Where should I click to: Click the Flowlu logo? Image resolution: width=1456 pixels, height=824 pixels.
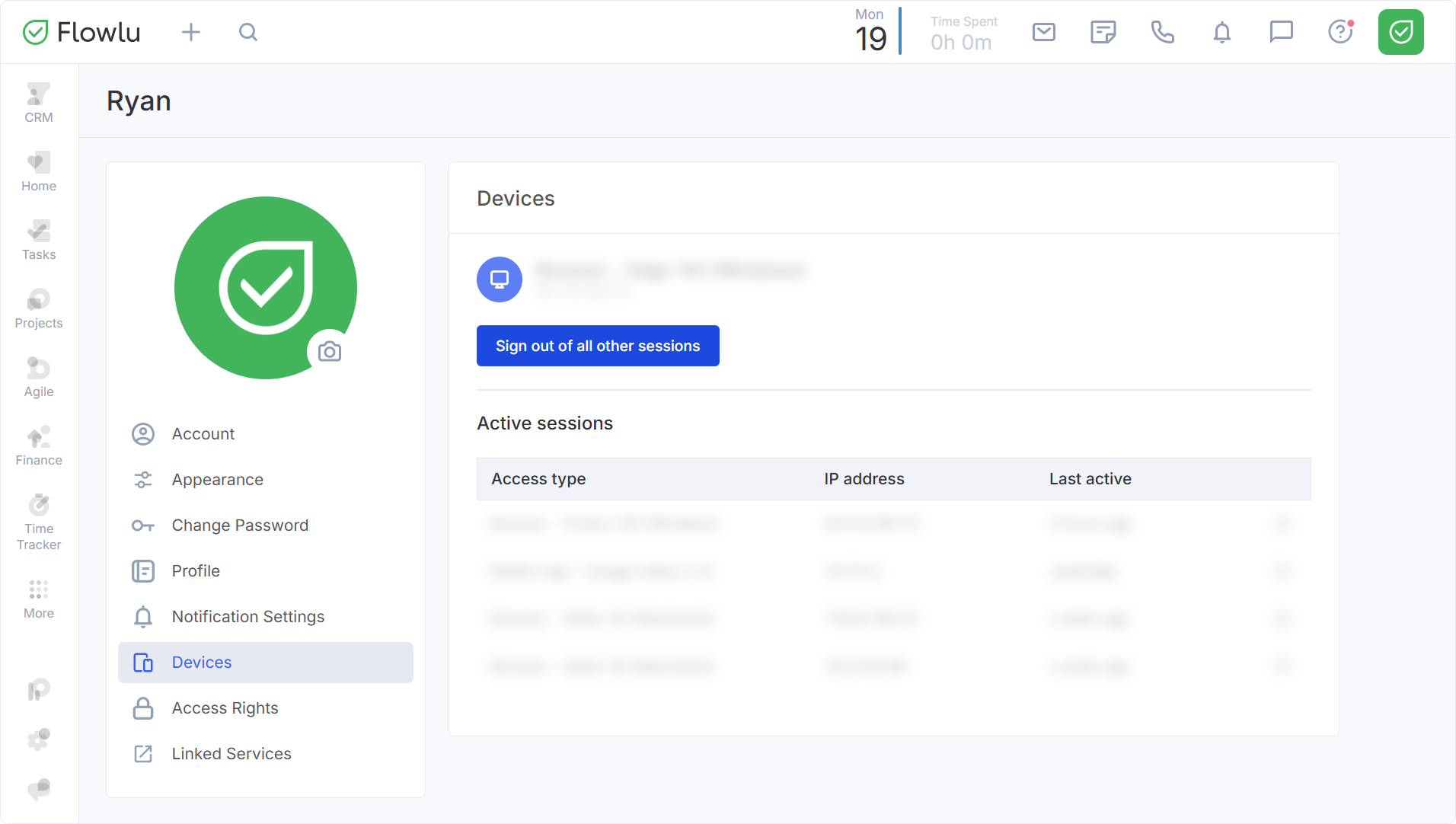click(82, 32)
